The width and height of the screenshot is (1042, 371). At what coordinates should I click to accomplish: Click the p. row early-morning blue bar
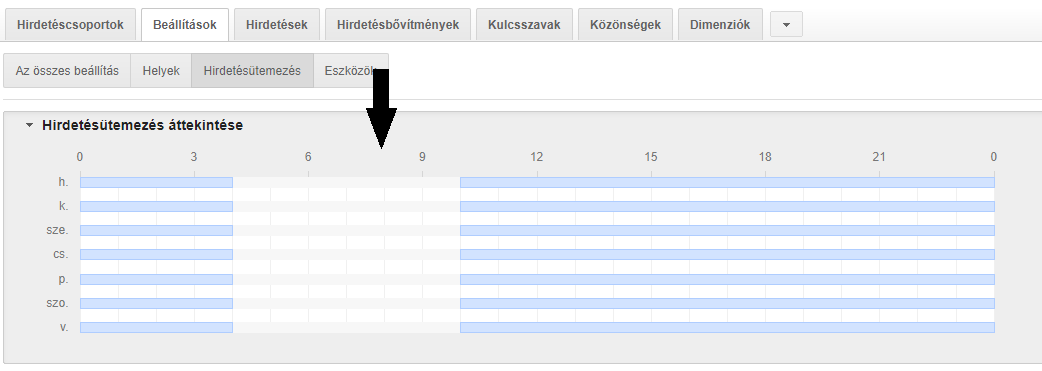[156, 279]
